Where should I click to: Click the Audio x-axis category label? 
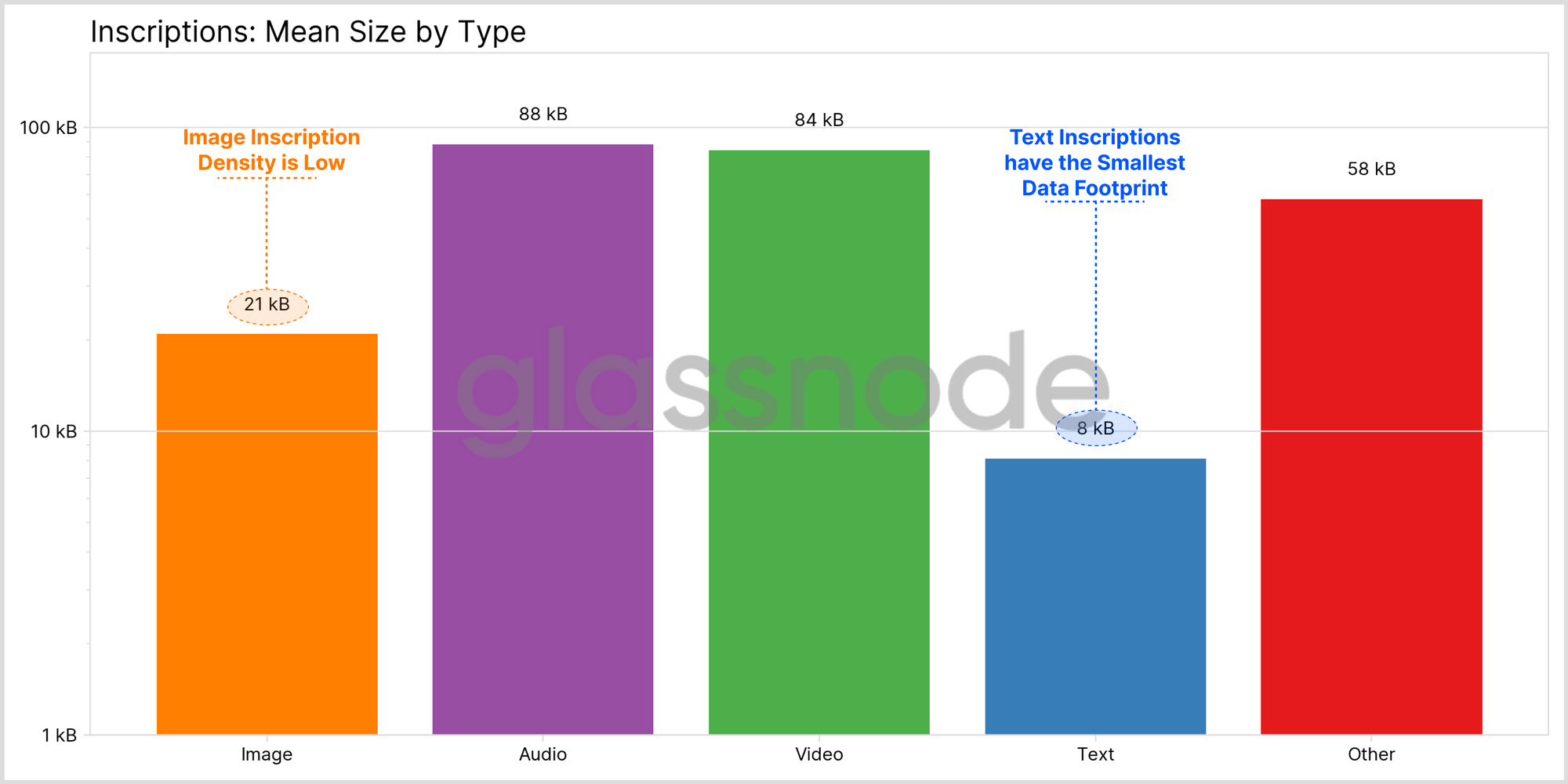[x=543, y=754]
